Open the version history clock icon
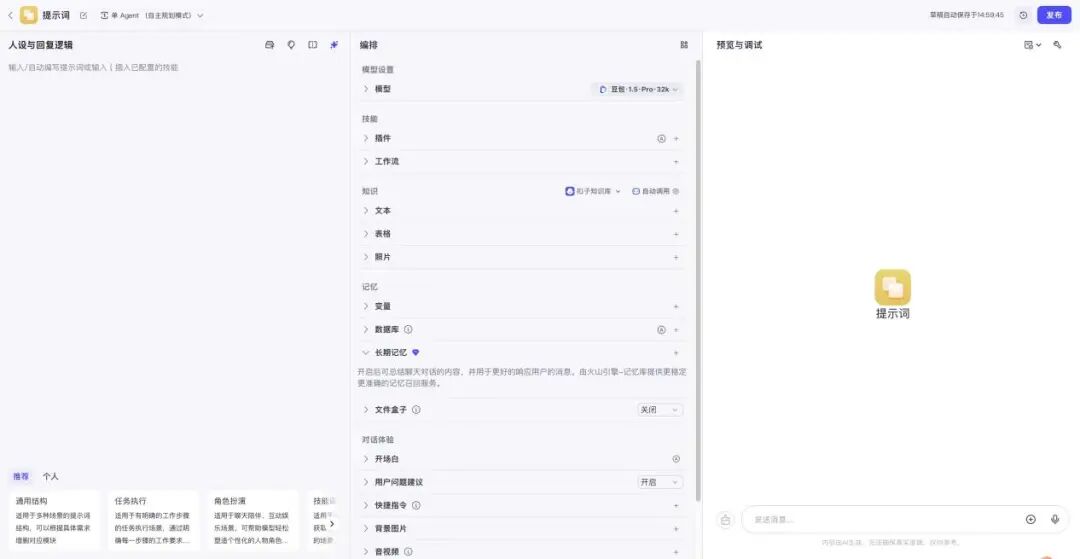The height and width of the screenshot is (559, 1080). point(1024,15)
